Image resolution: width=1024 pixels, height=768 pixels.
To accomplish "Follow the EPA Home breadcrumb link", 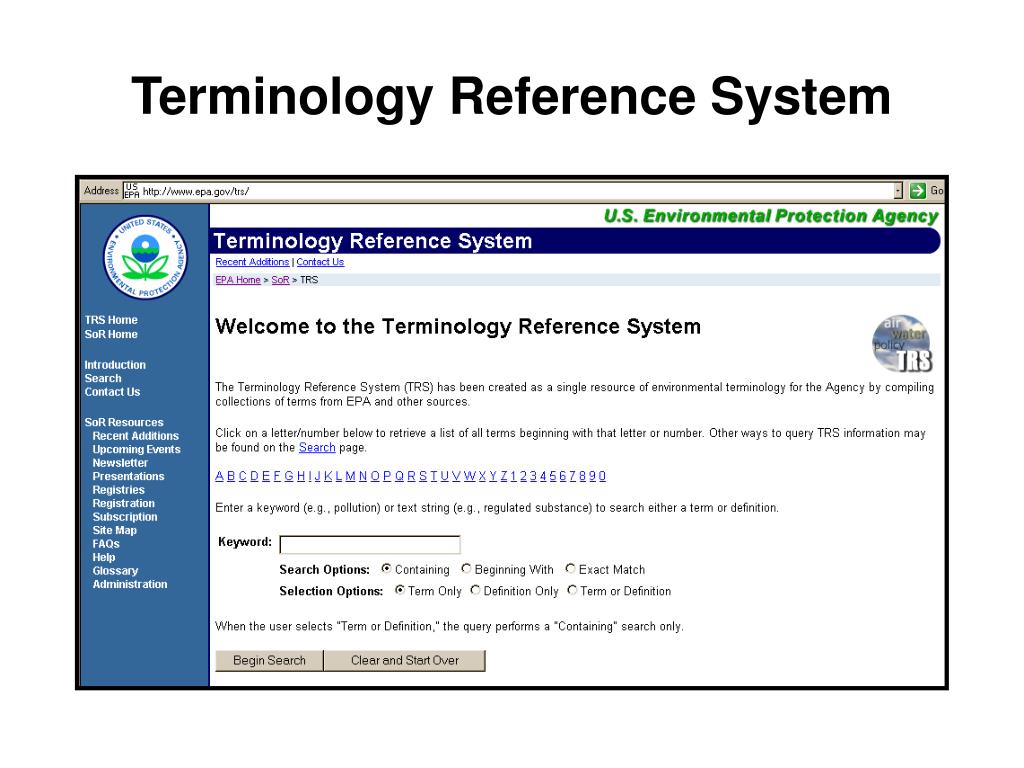I will coord(238,280).
